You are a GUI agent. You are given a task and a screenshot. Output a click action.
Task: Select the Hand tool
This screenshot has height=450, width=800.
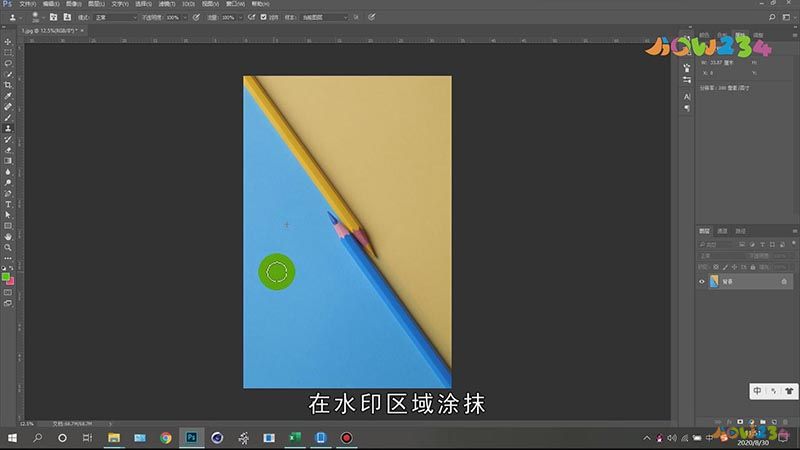[x=8, y=237]
